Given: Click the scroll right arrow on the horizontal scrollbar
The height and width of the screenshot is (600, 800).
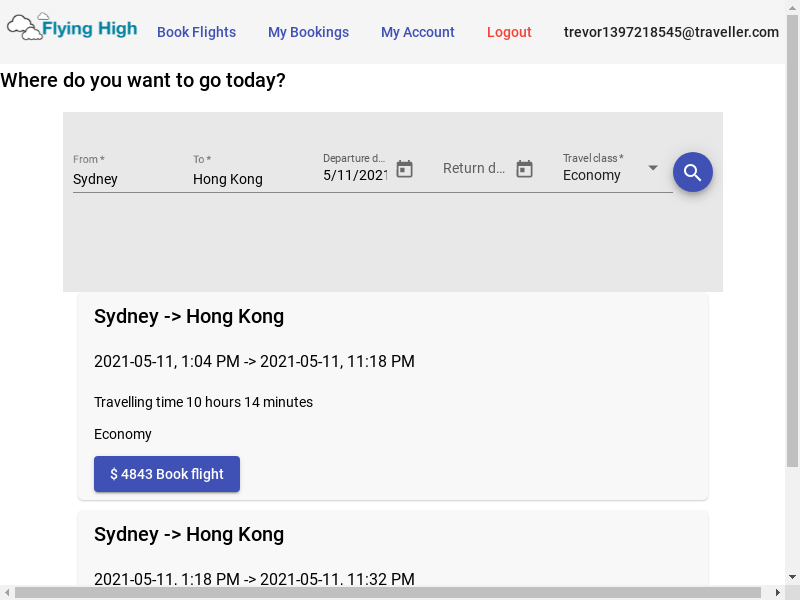Looking at the screenshot, I should click(x=778, y=592).
